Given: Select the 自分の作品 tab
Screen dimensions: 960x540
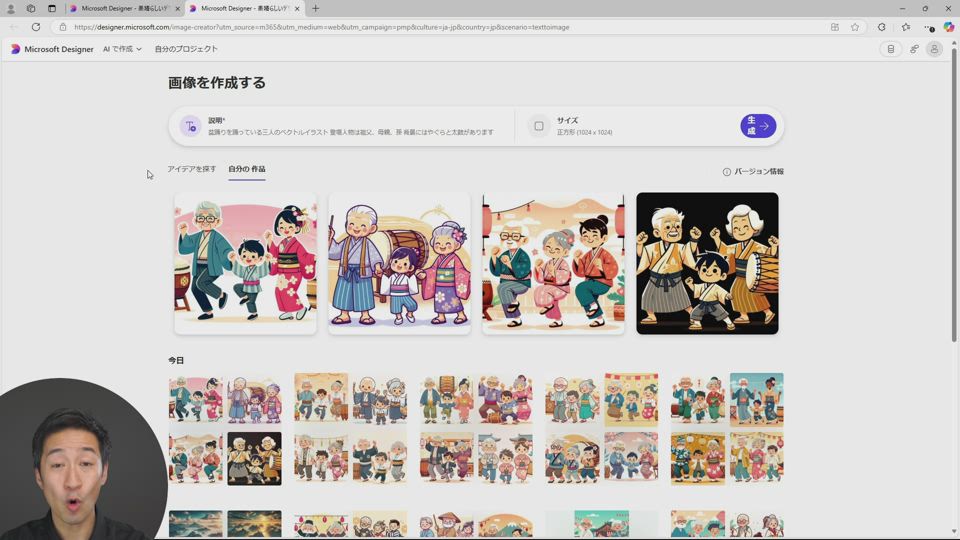Looking at the screenshot, I should (247, 169).
